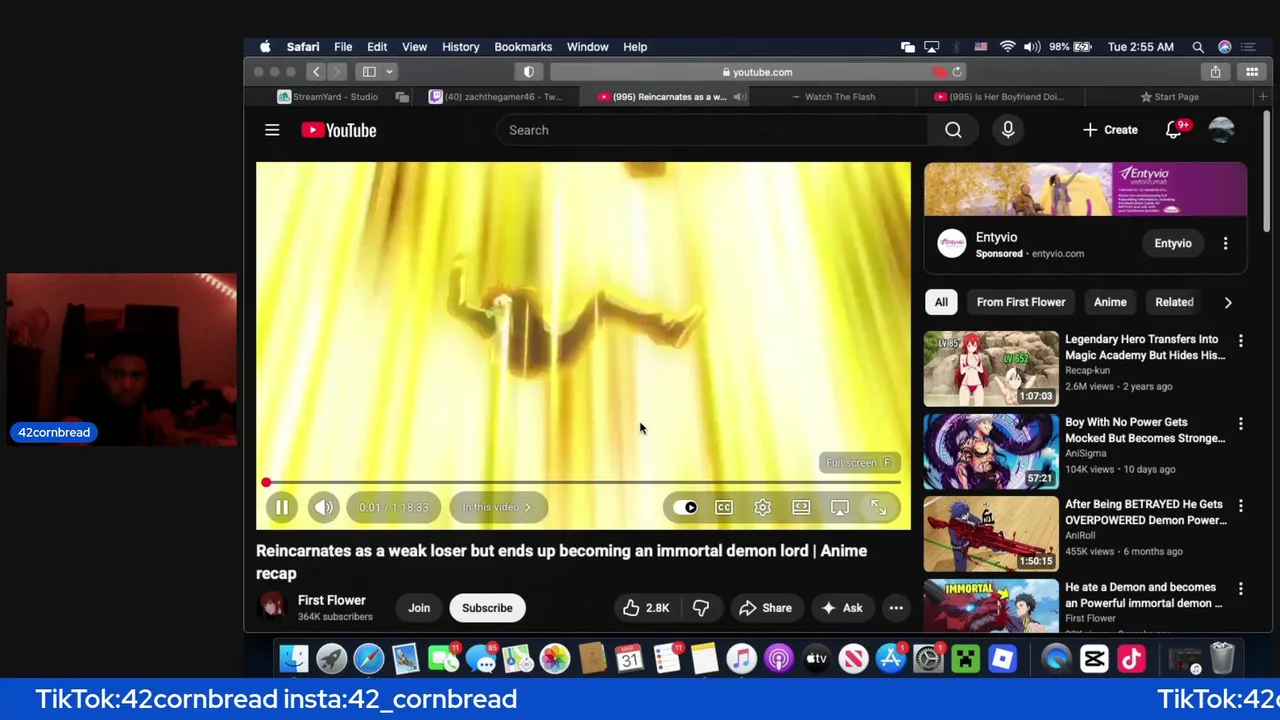Join the First Flower channel

point(419,608)
